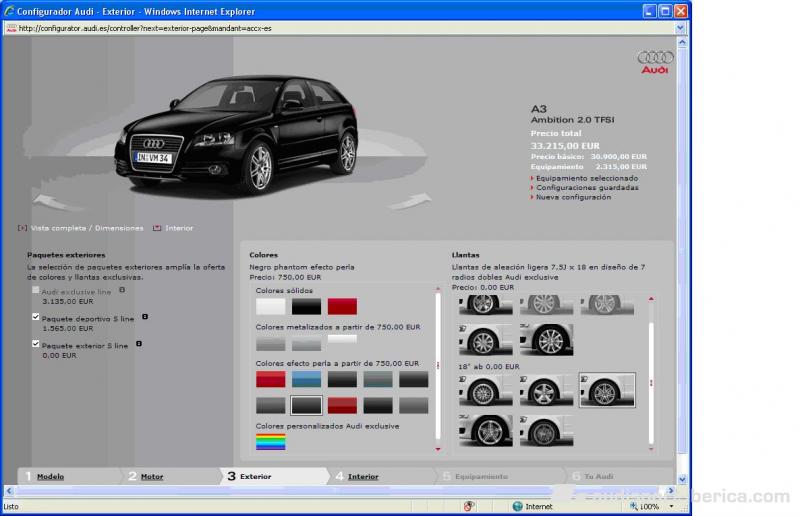800x516 pixels.
Task: Click the icon beside Interior link
Action: (157, 228)
